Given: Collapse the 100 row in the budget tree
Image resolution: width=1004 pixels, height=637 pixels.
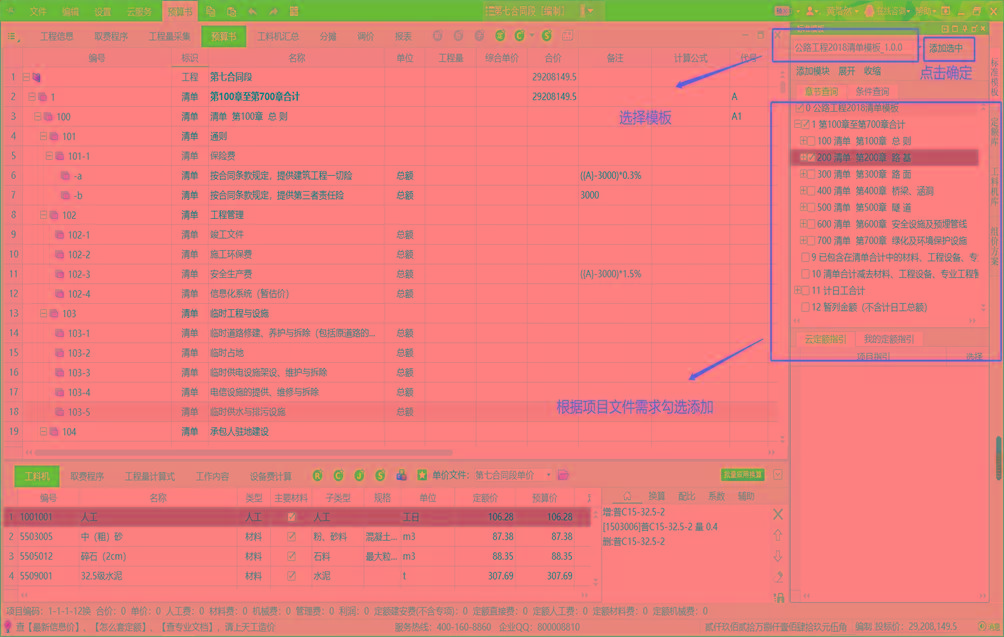Looking at the screenshot, I should pyautogui.click(x=37, y=117).
